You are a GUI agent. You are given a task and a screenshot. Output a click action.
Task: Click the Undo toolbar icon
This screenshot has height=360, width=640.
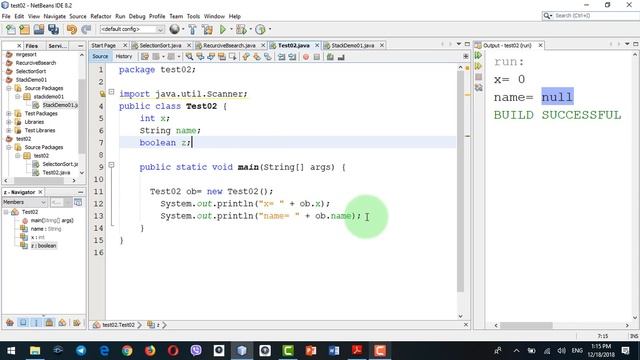[x=72, y=29]
